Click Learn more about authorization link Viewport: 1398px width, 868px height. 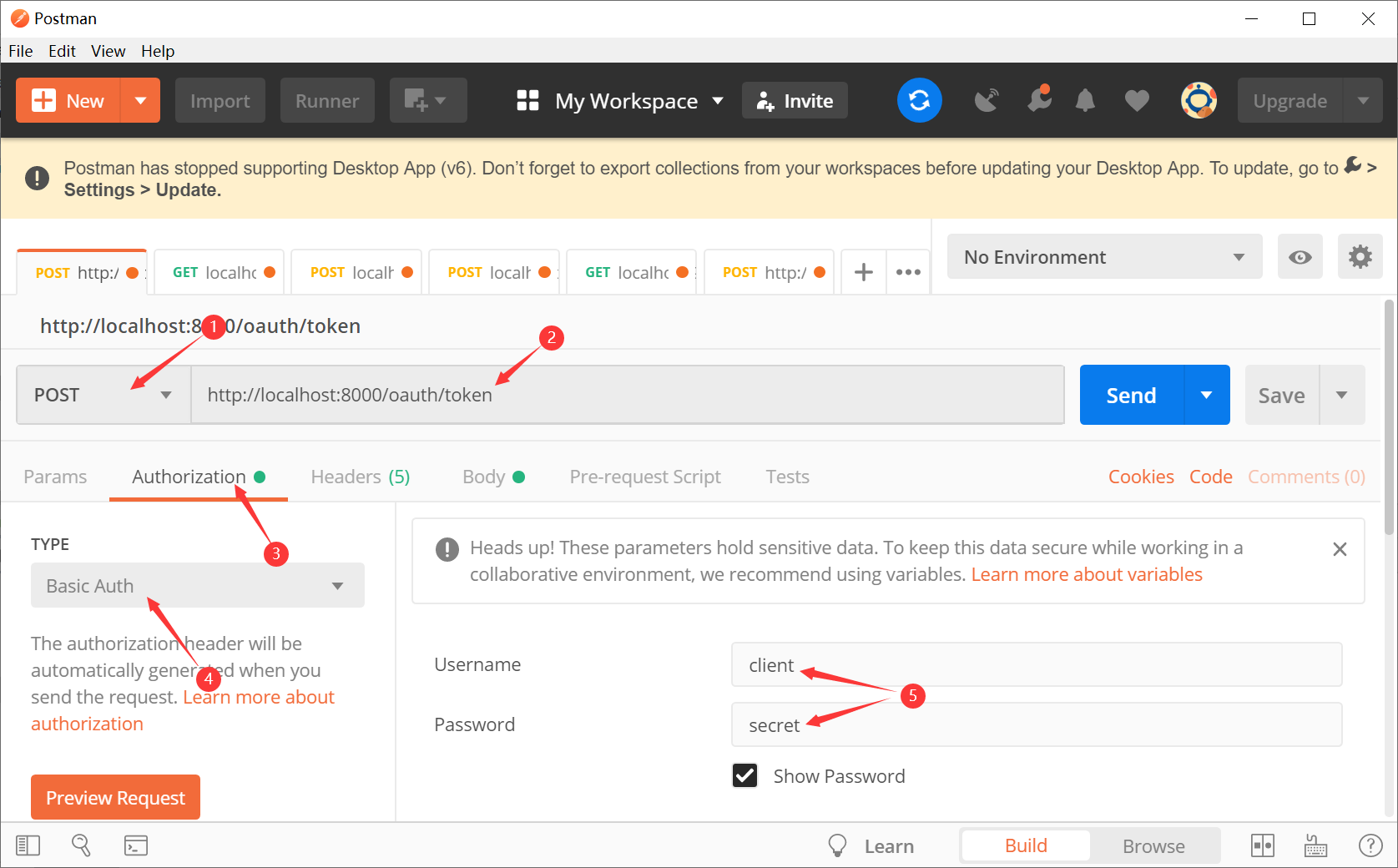click(259, 698)
